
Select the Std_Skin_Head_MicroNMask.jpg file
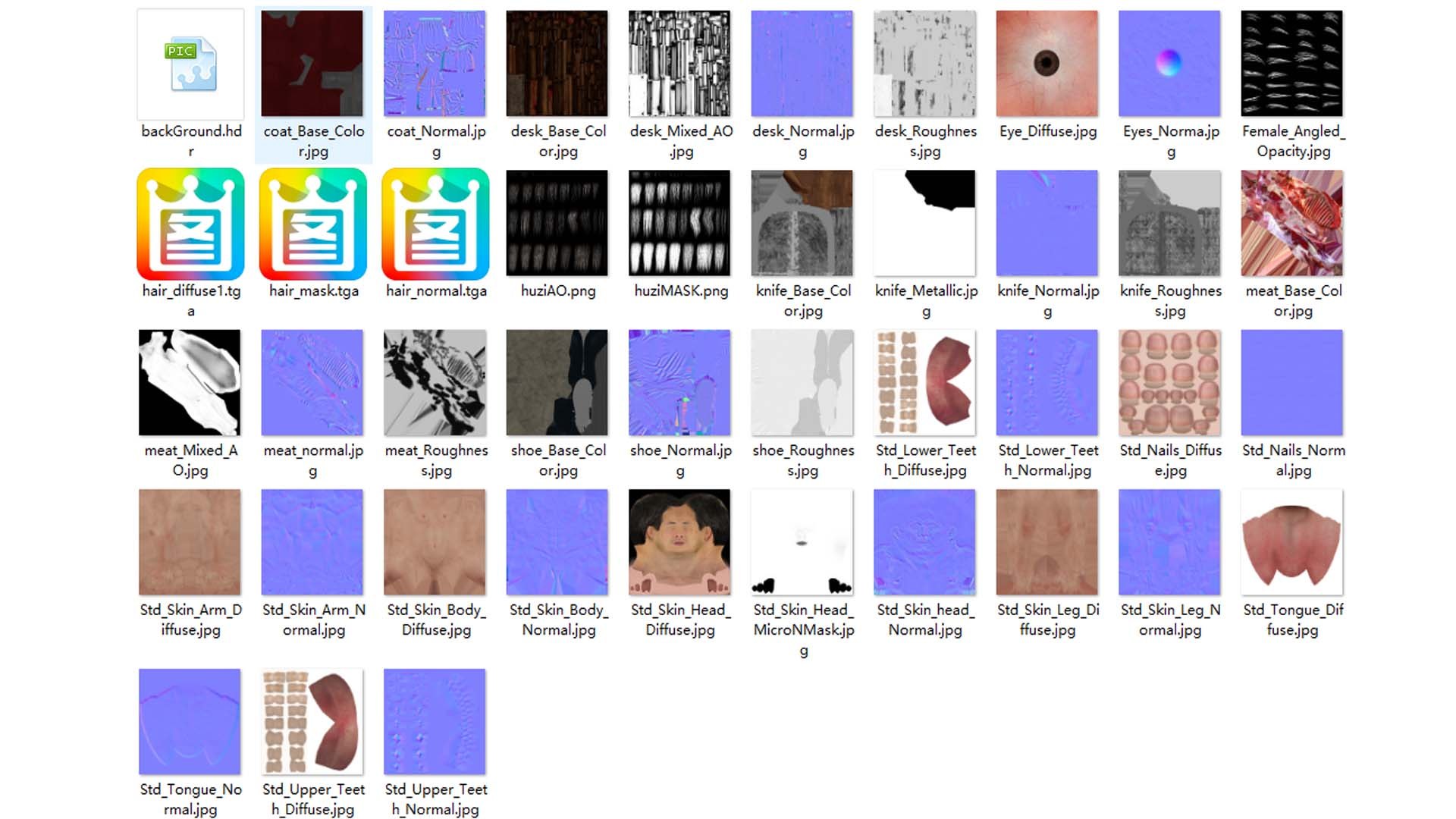pos(802,542)
